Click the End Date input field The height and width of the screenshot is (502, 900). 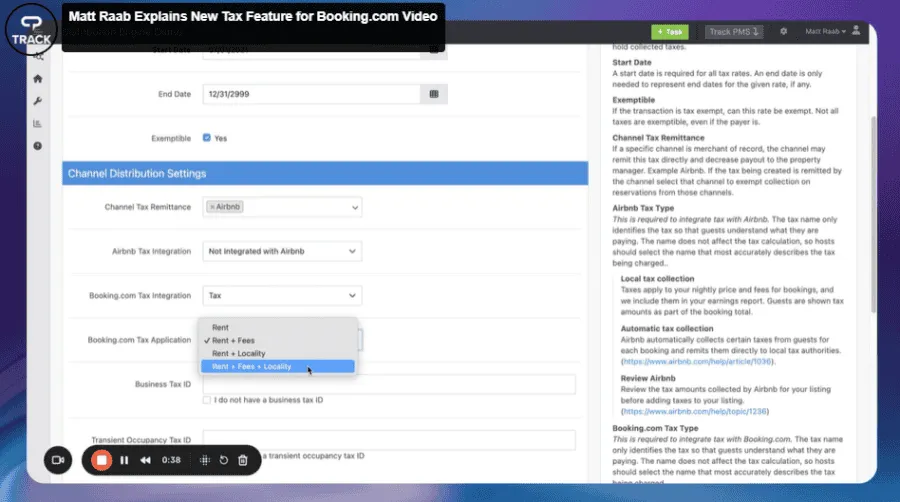[312, 94]
